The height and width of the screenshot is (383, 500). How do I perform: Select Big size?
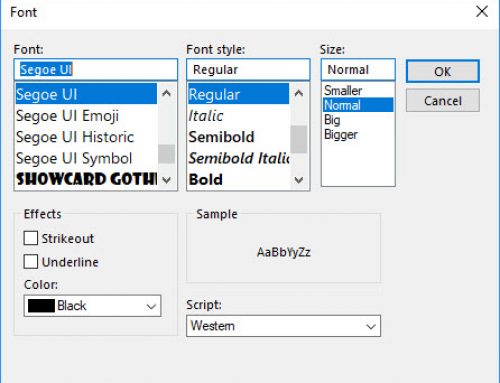pyautogui.click(x=358, y=120)
